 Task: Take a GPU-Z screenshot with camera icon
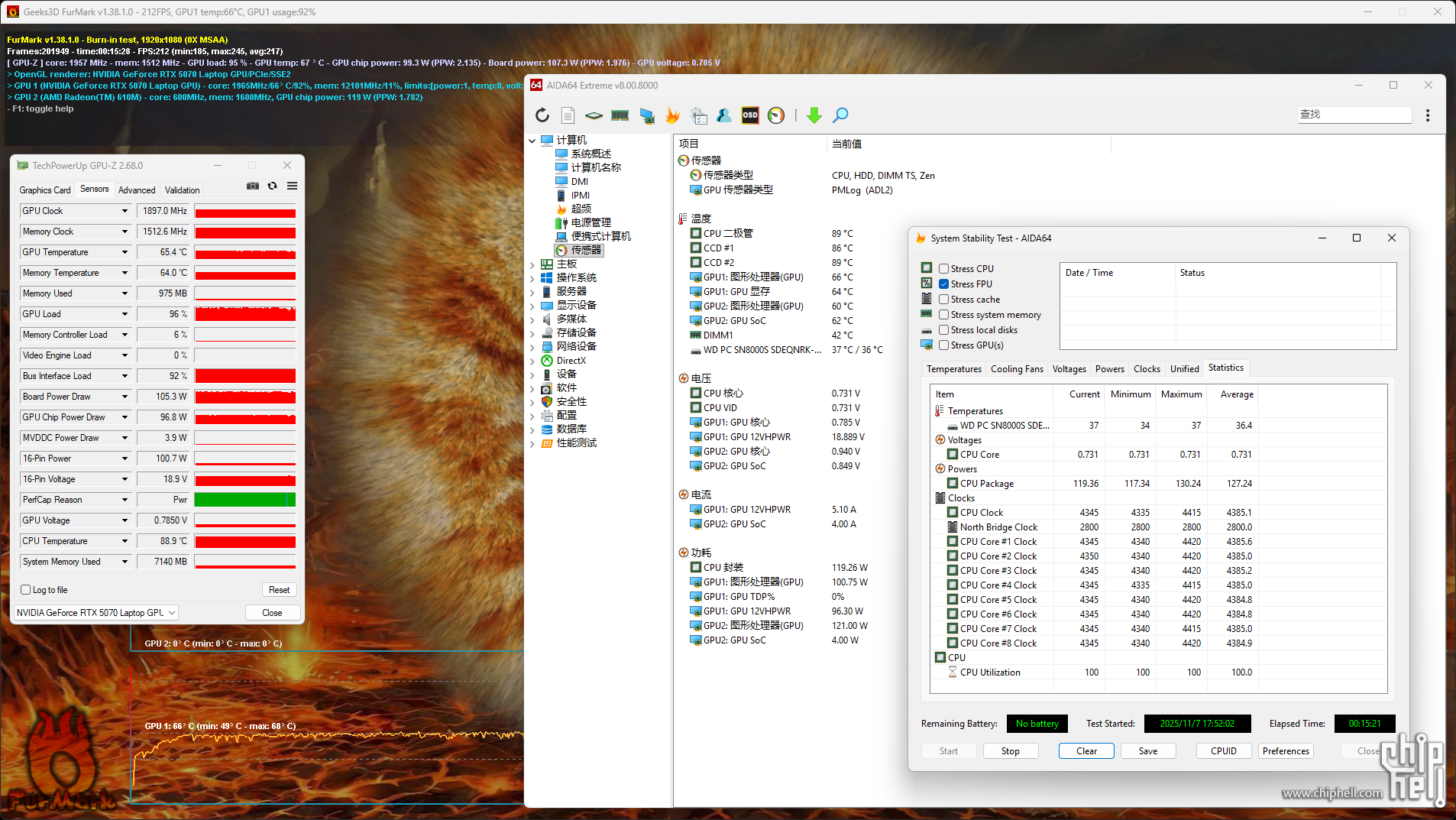(253, 186)
